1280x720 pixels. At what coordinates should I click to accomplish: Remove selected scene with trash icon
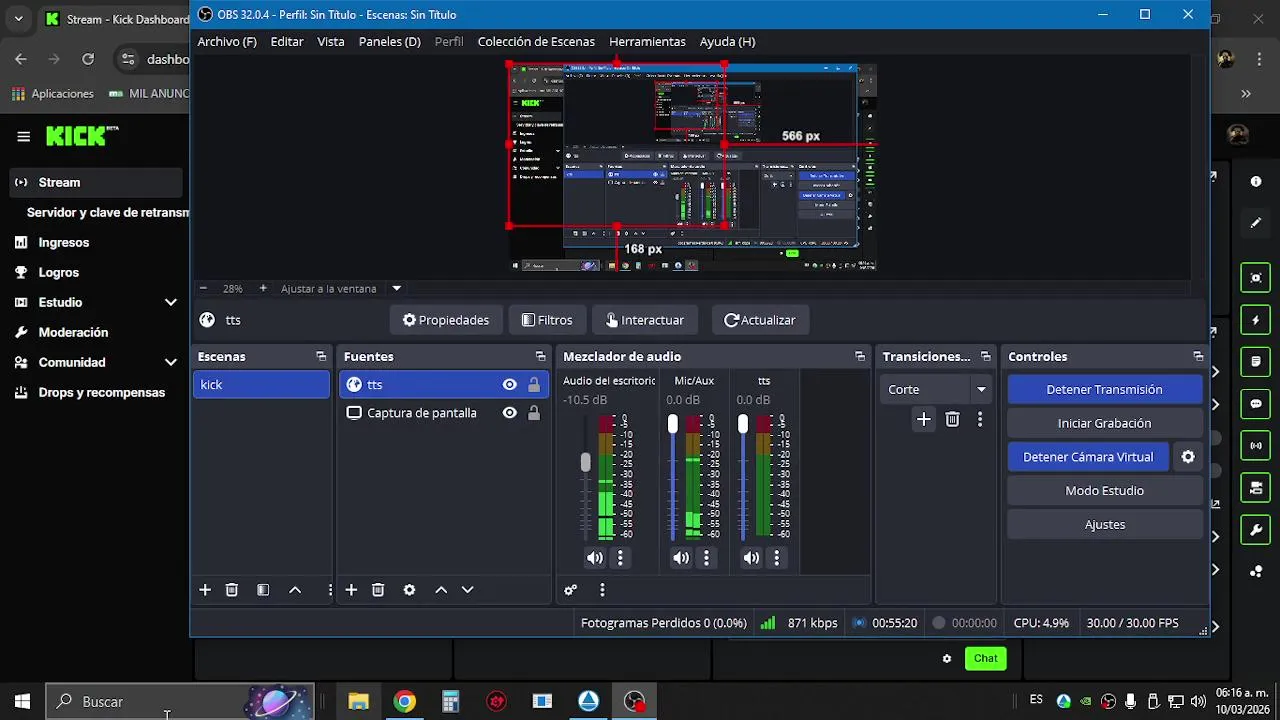(x=232, y=590)
